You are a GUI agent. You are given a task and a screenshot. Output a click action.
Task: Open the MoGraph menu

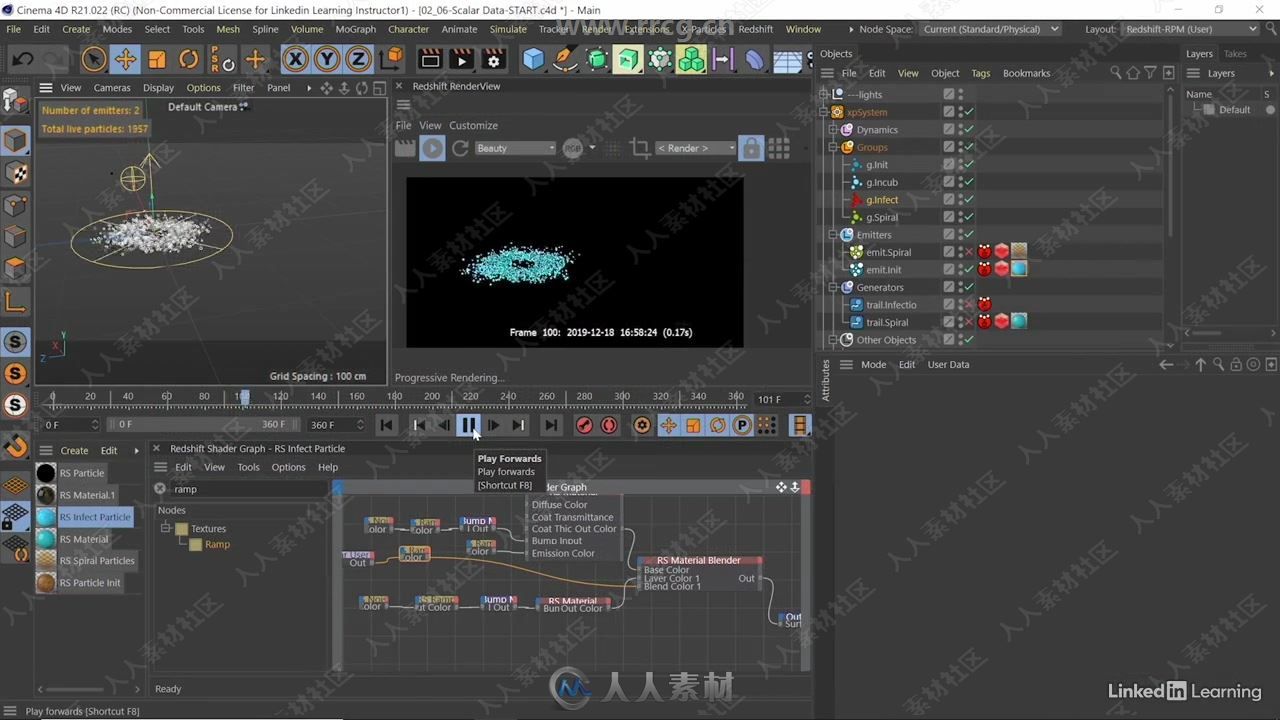pos(355,29)
